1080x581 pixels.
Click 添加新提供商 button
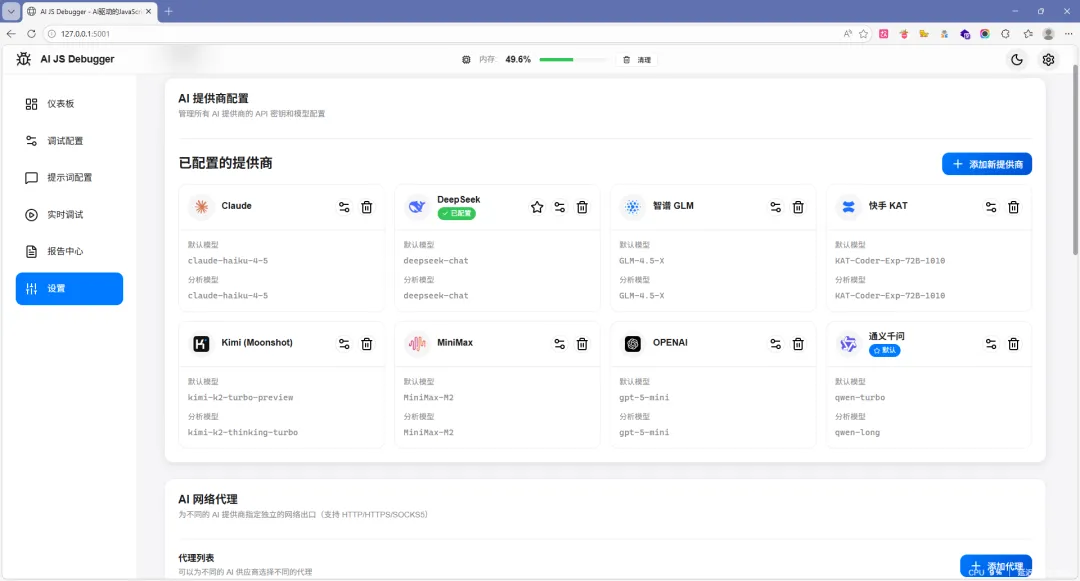coord(986,164)
